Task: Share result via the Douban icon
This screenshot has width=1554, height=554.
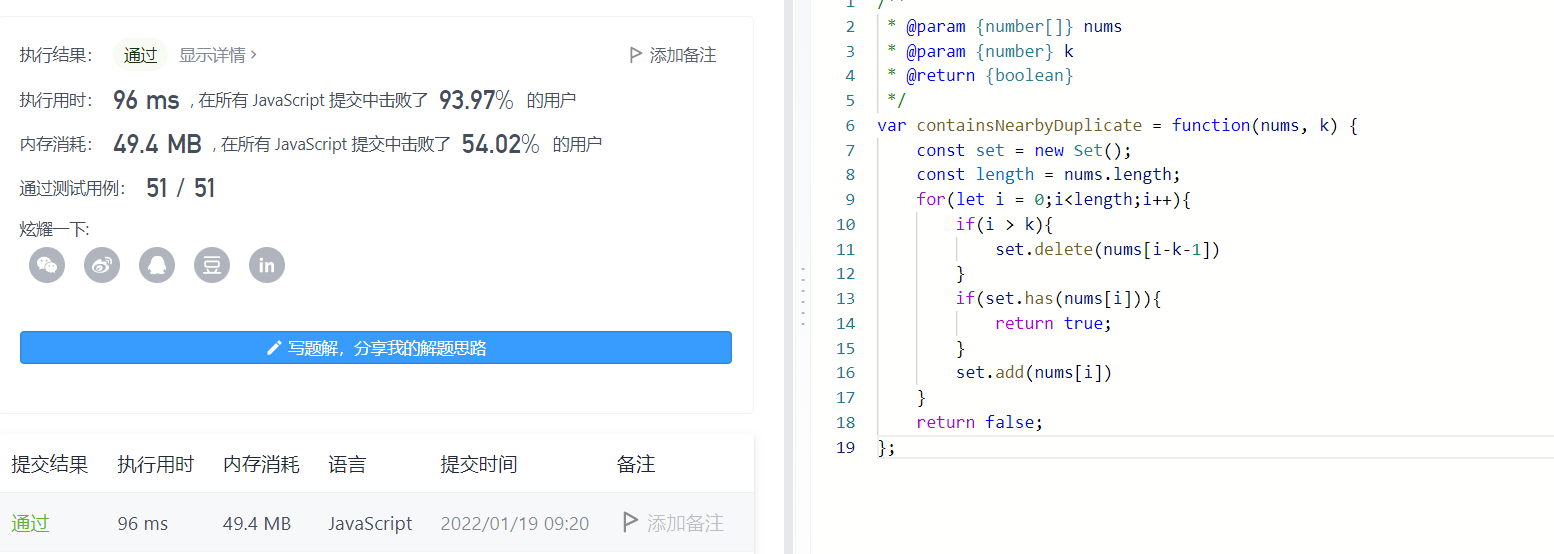Action: [x=212, y=265]
